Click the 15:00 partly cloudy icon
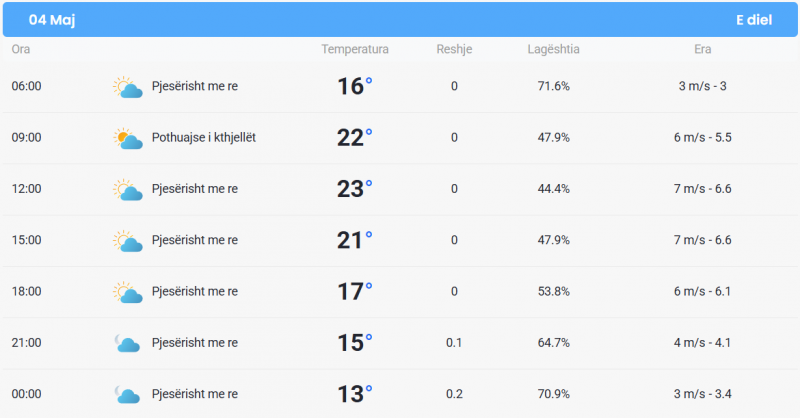800x418 pixels. point(128,241)
